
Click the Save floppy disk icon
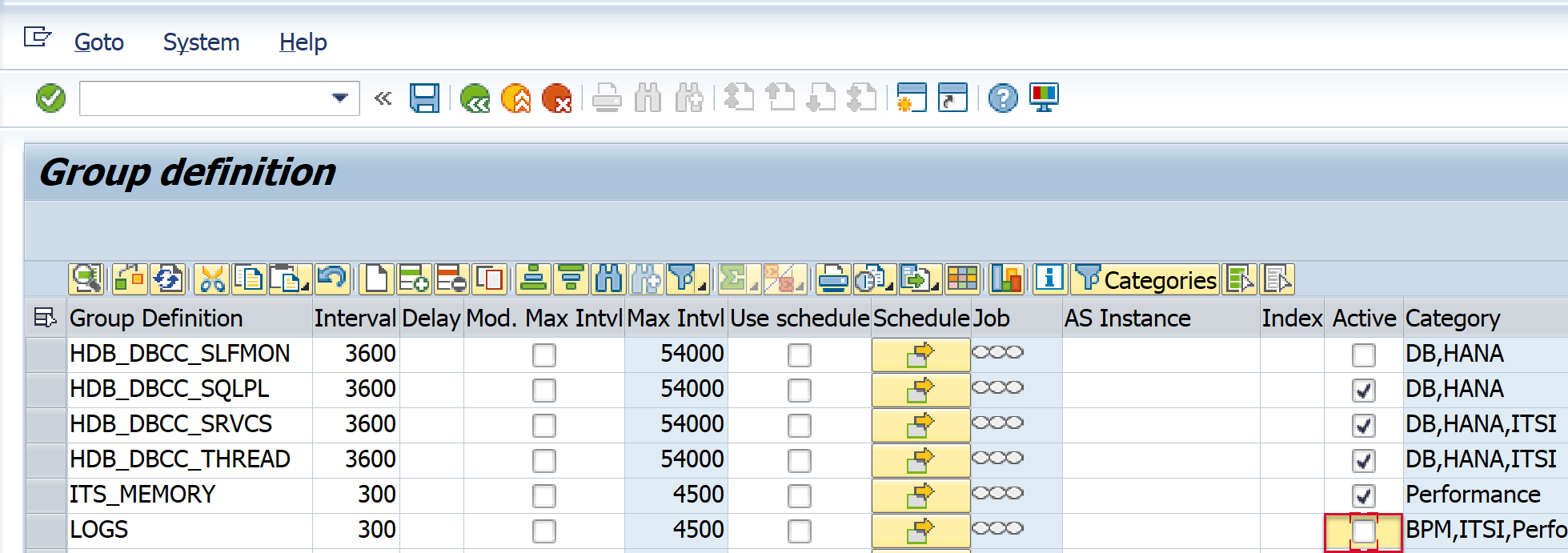[x=424, y=98]
